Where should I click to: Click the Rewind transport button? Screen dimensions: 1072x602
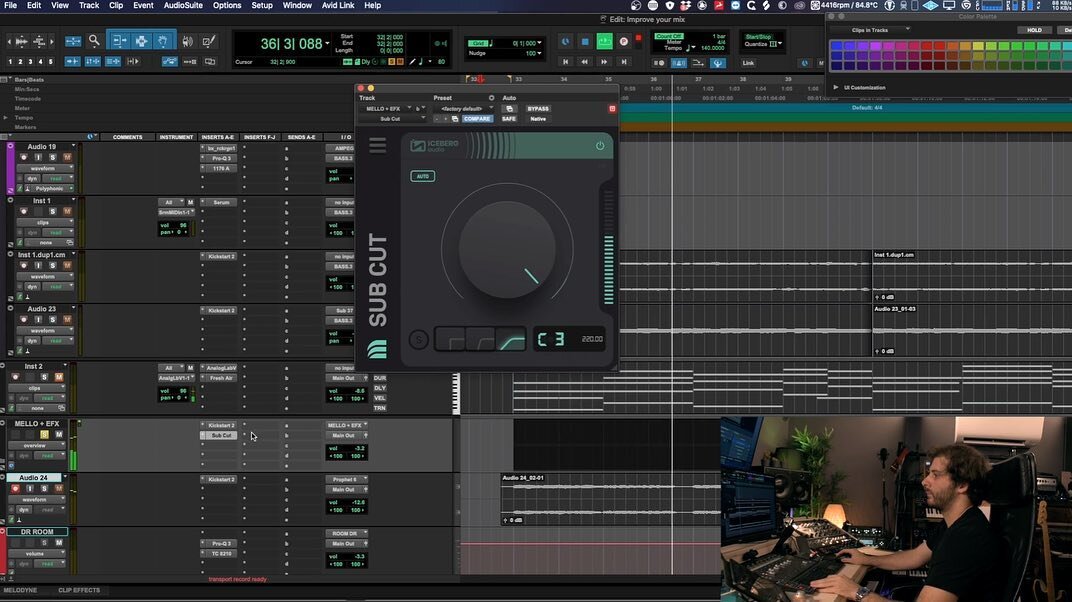pos(585,62)
